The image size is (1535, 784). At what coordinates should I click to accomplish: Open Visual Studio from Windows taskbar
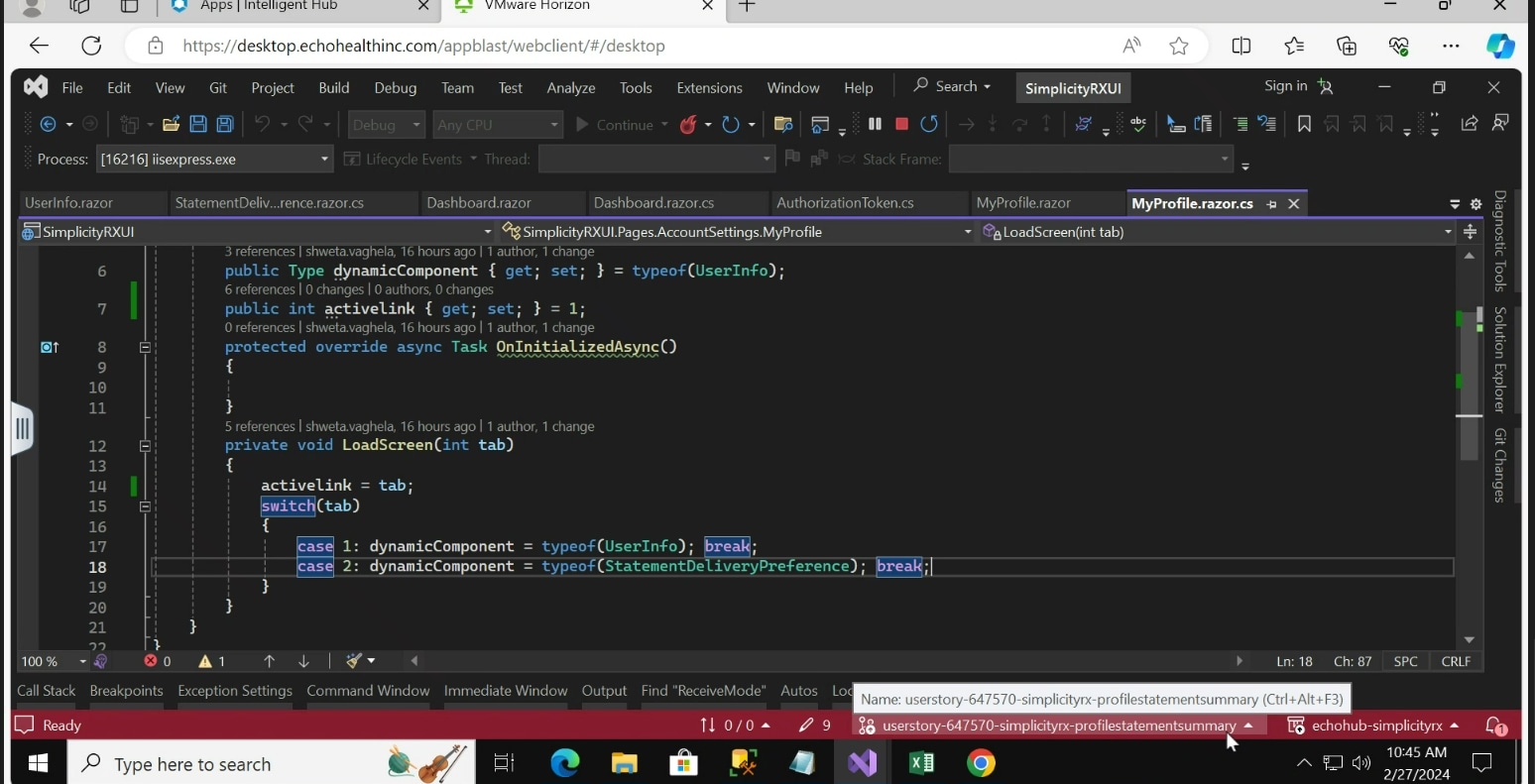coord(862,763)
